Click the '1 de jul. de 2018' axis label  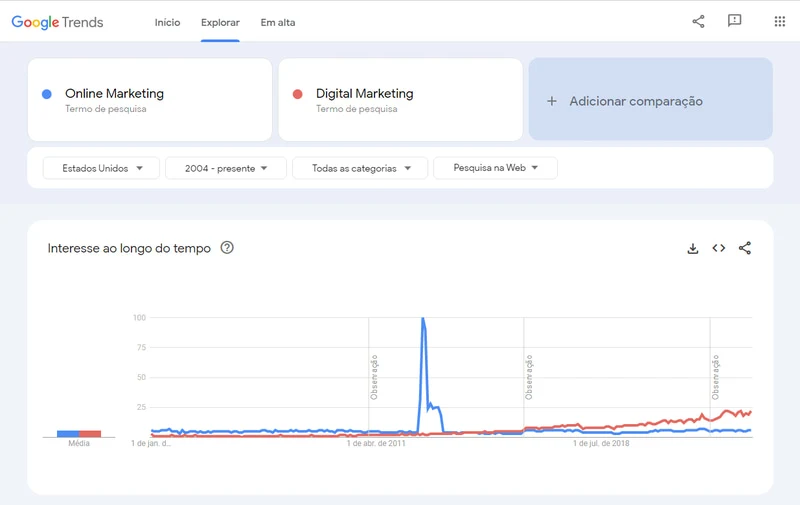click(601, 443)
